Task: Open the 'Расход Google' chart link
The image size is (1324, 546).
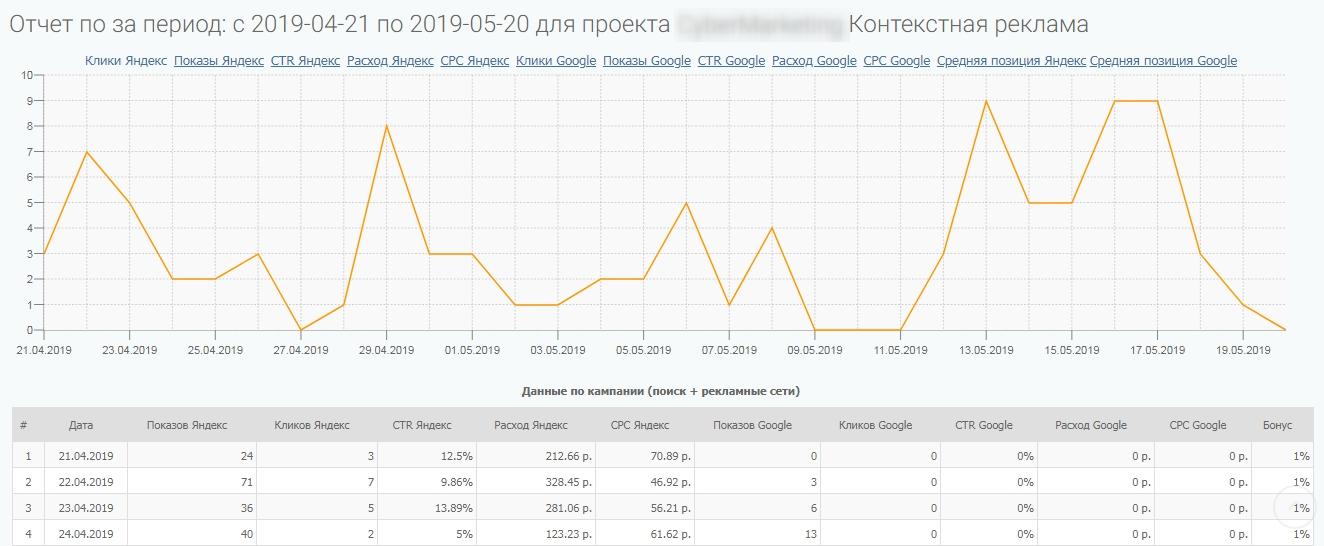Action: 814,61
